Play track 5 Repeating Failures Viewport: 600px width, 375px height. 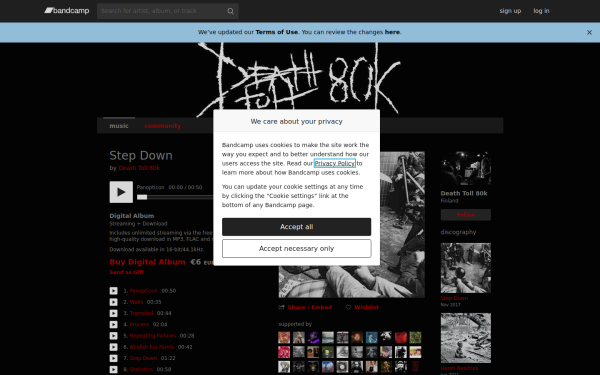click(114, 336)
